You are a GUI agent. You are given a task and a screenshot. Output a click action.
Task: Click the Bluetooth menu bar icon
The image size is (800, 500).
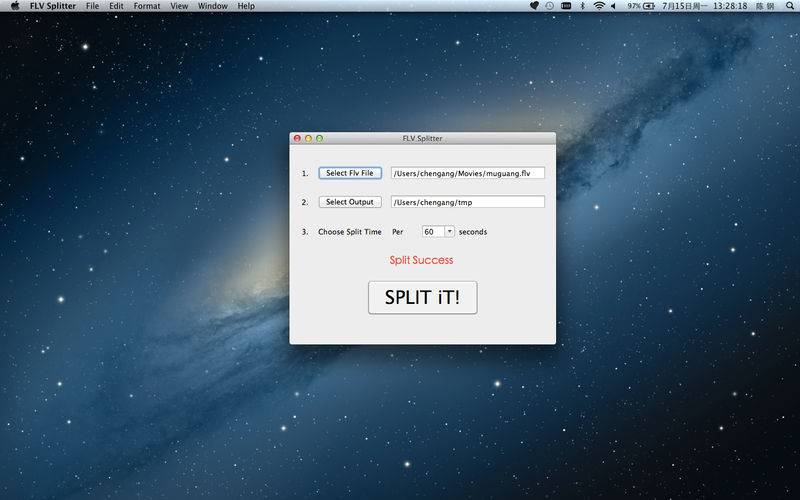(583, 6)
